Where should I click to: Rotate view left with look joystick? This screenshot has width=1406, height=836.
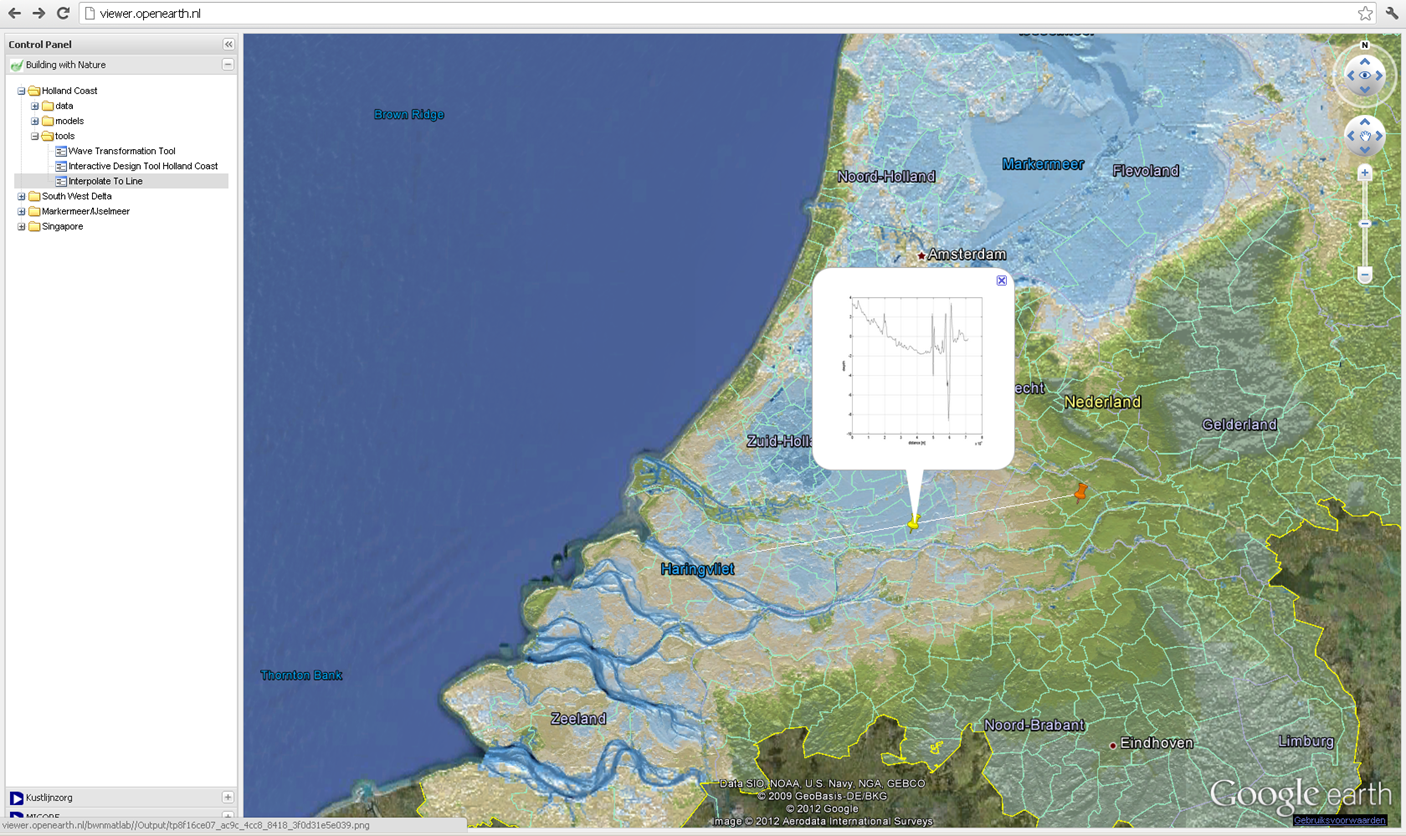1350,76
